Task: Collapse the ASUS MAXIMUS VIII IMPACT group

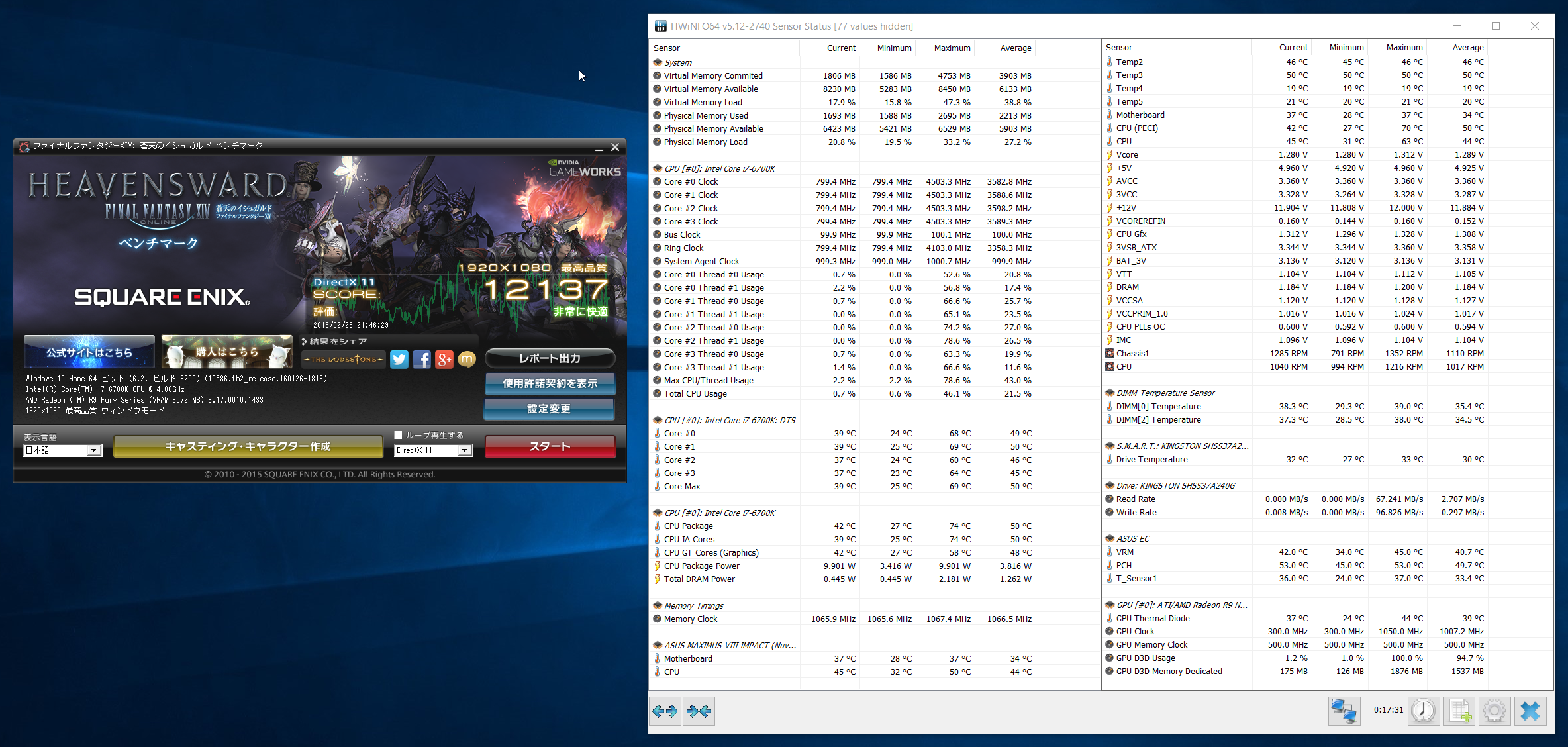Action: point(658,645)
